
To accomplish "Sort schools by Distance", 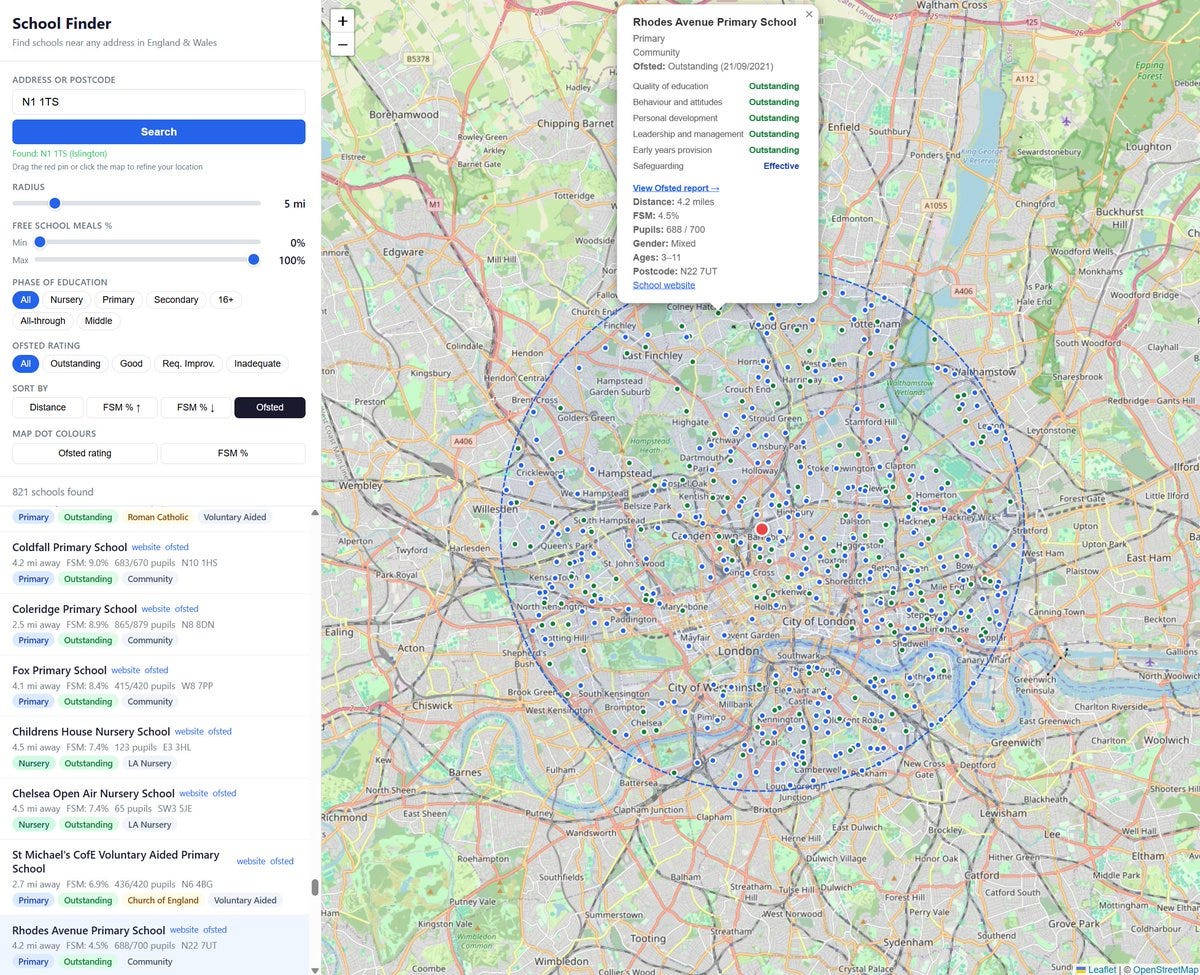I will (48, 408).
